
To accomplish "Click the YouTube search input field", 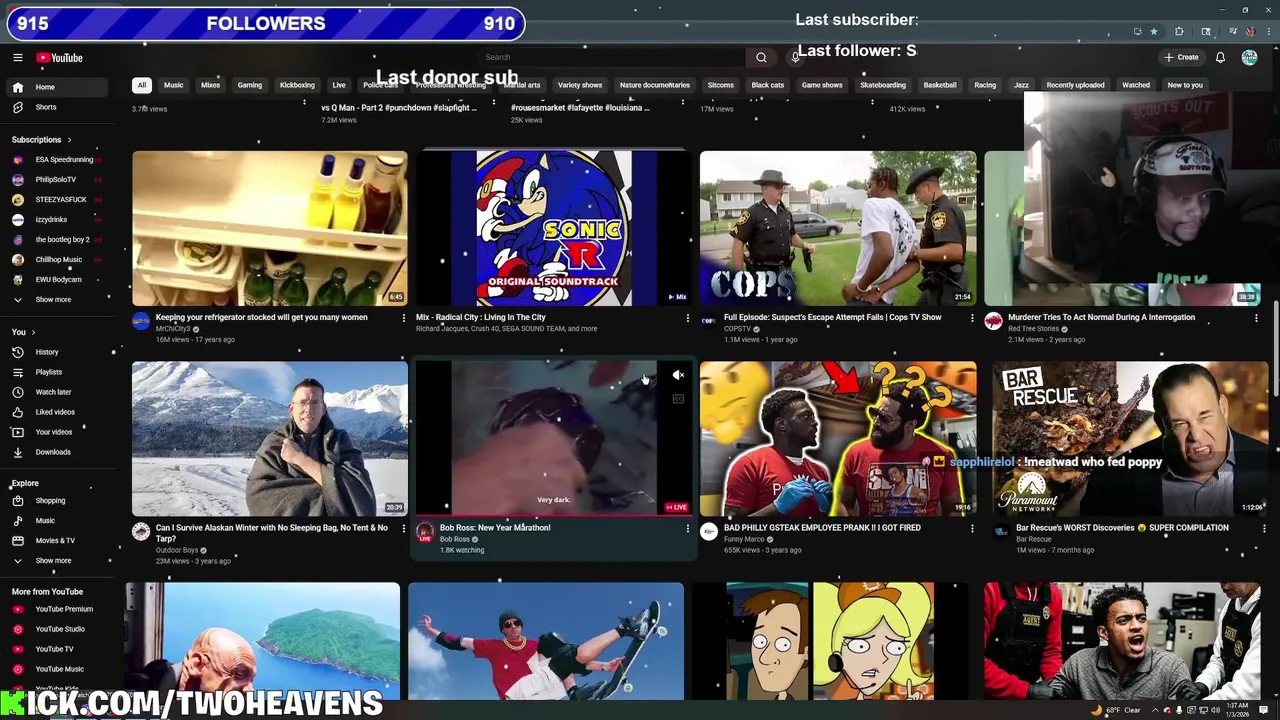I will (612, 58).
